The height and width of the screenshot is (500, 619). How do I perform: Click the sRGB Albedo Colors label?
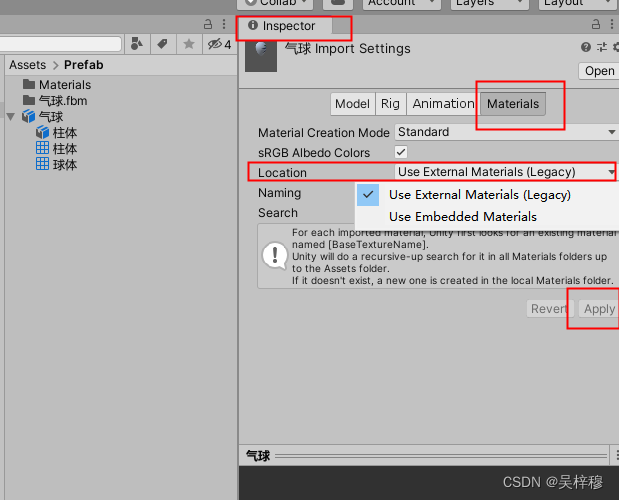[314, 153]
